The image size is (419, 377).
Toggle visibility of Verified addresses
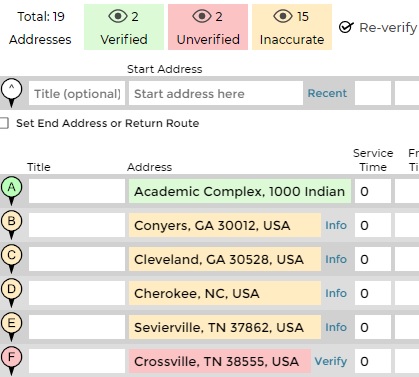tap(118, 16)
